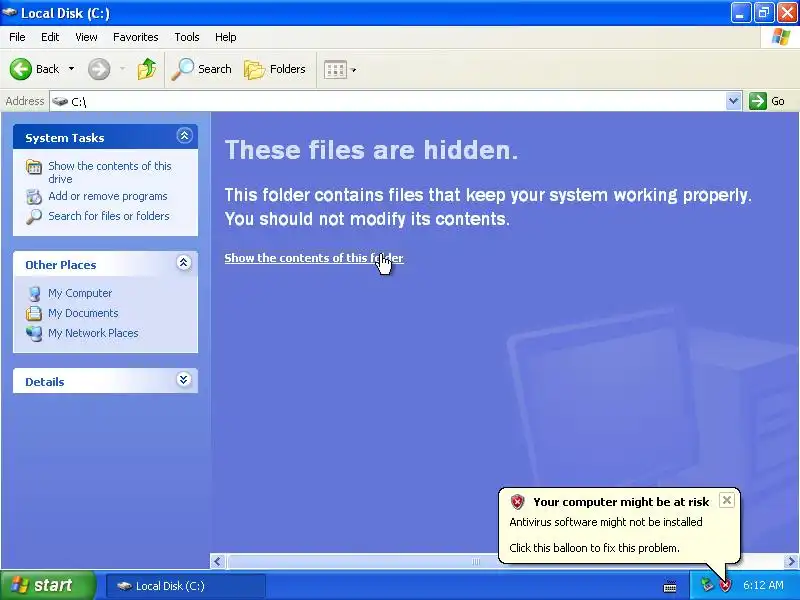Open My Network Places link
800x600 pixels.
(x=93, y=333)
